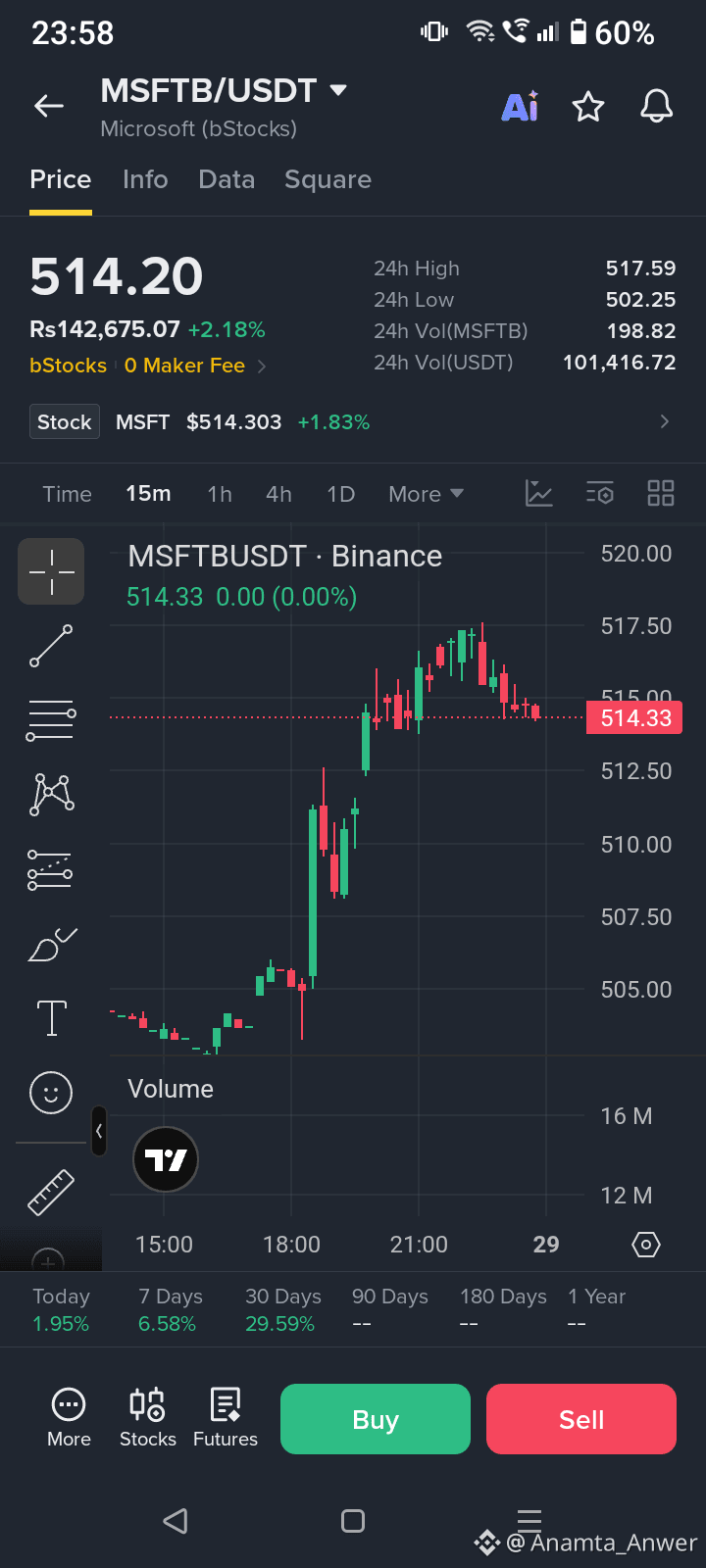The height and width of the screenshot is (1568, 706).
Task: Open the Futures section
Action: click(x=226, y=1418)
